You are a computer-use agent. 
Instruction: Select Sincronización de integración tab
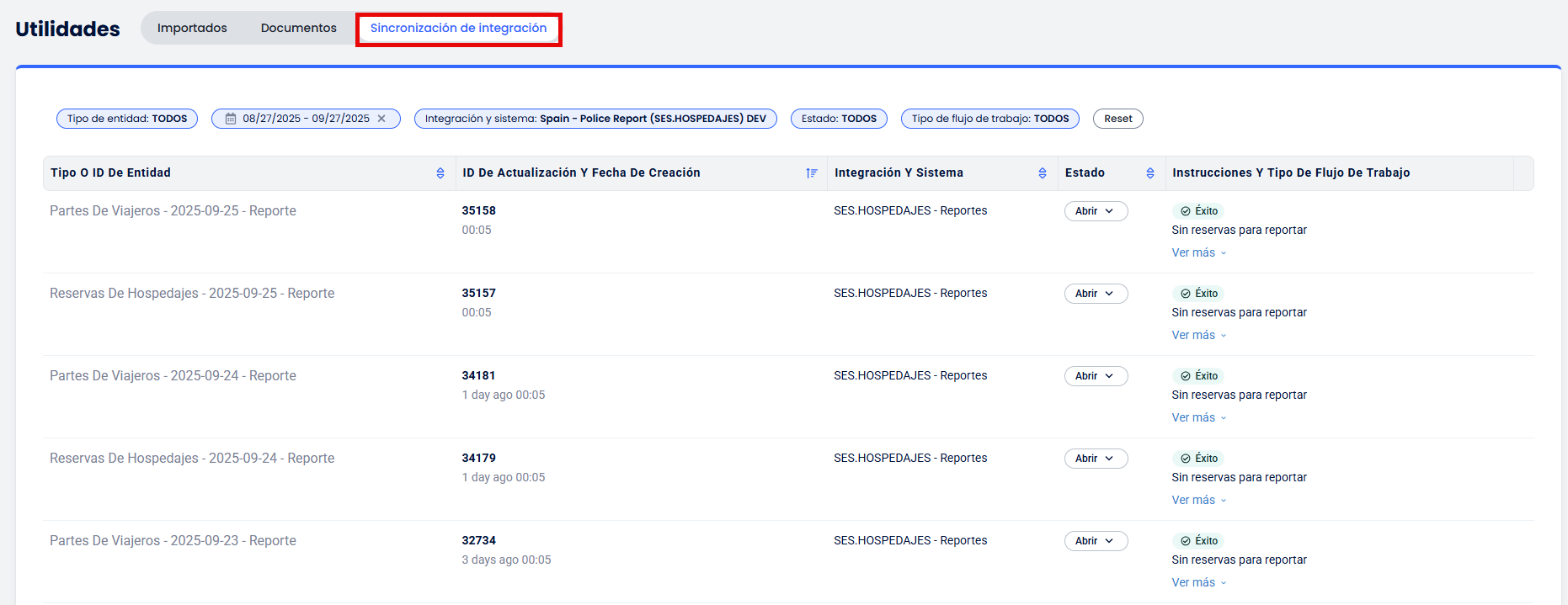tap(458, 28)
